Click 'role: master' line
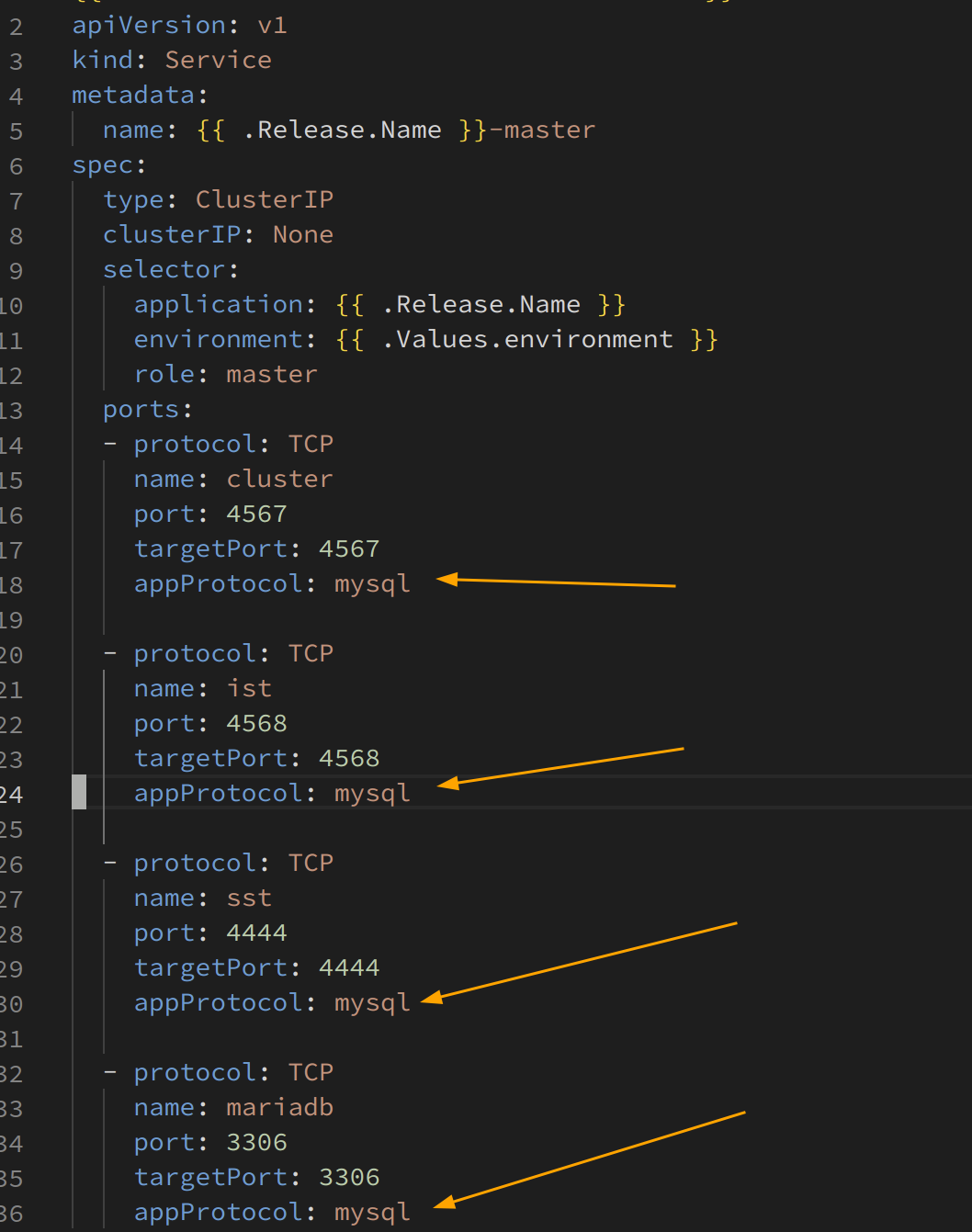 tap(225, 374)
